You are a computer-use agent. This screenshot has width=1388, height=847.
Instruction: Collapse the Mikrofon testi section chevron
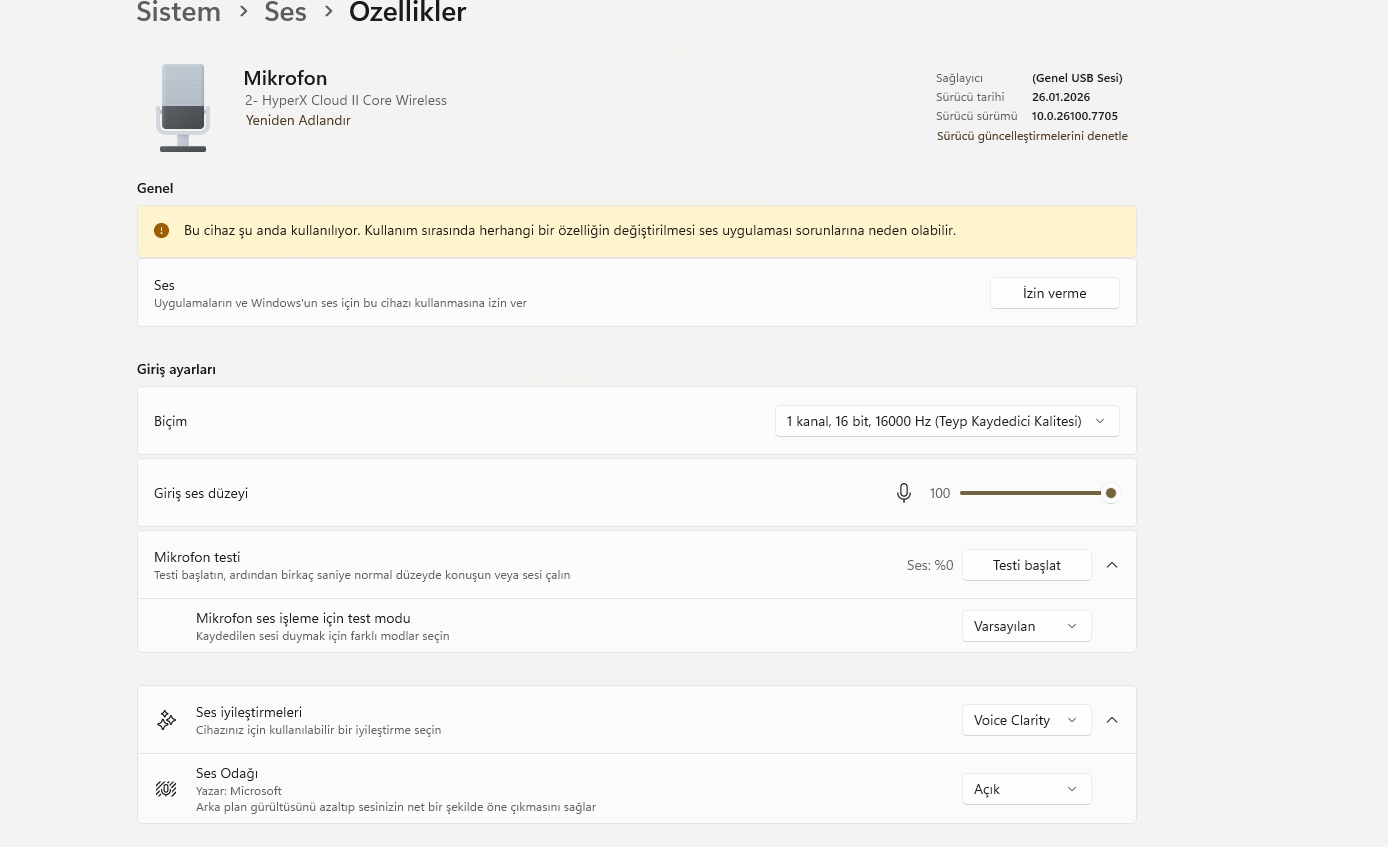[x=1112, y=565]
